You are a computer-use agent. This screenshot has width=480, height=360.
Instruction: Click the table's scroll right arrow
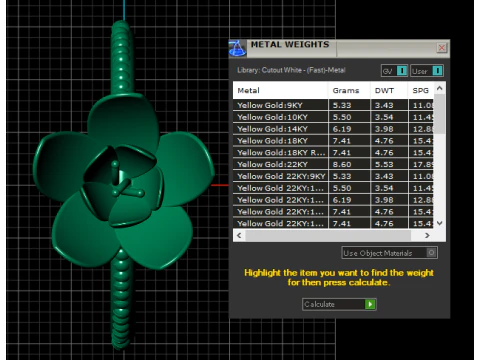[427, 235]
